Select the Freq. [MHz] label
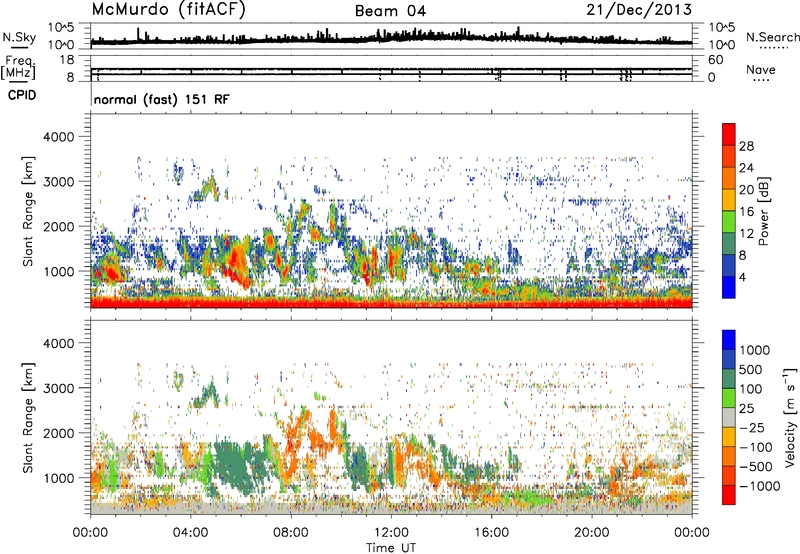This screenshot has height=554, width=800. coord(18,68)
